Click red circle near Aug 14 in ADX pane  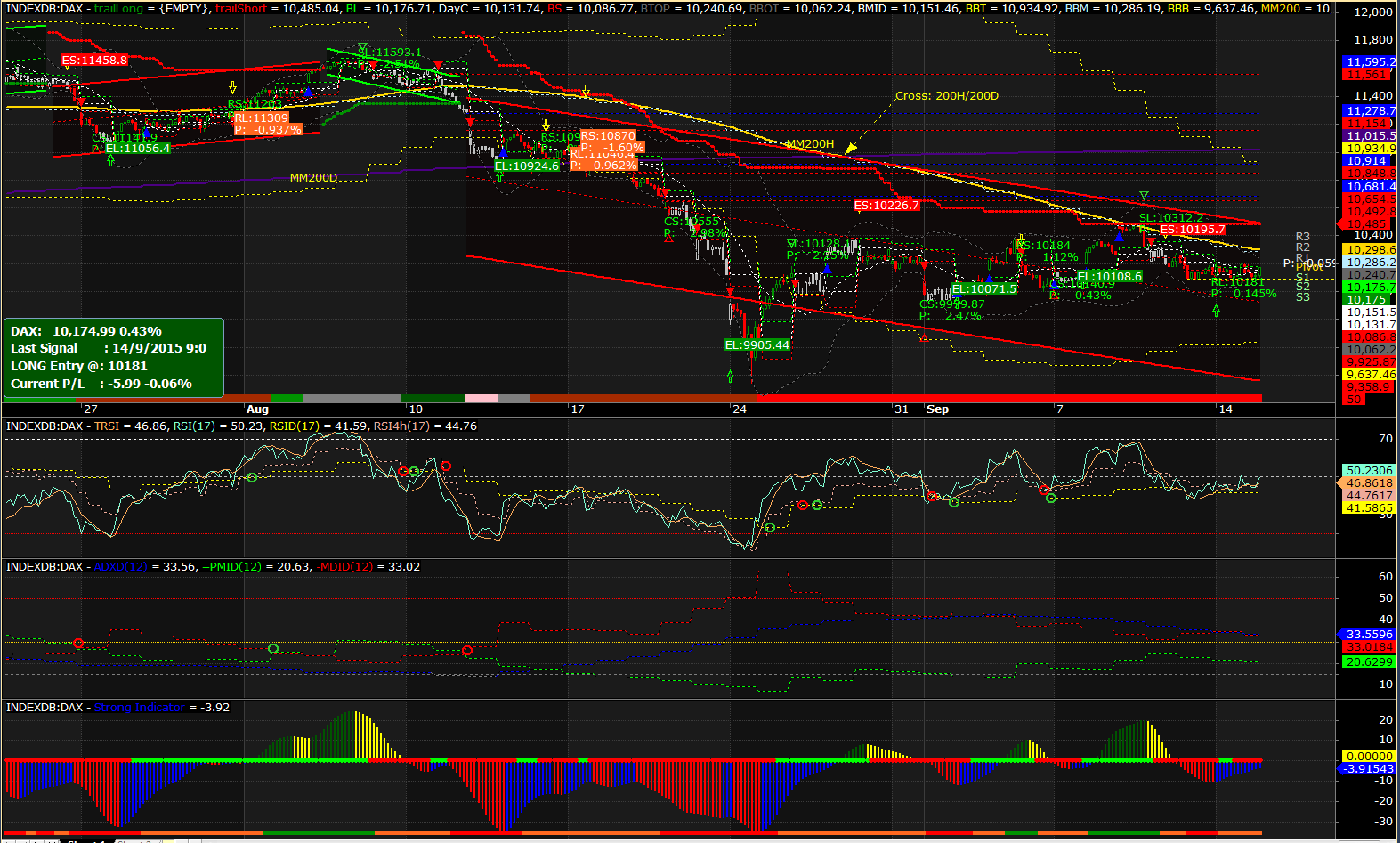467,651
